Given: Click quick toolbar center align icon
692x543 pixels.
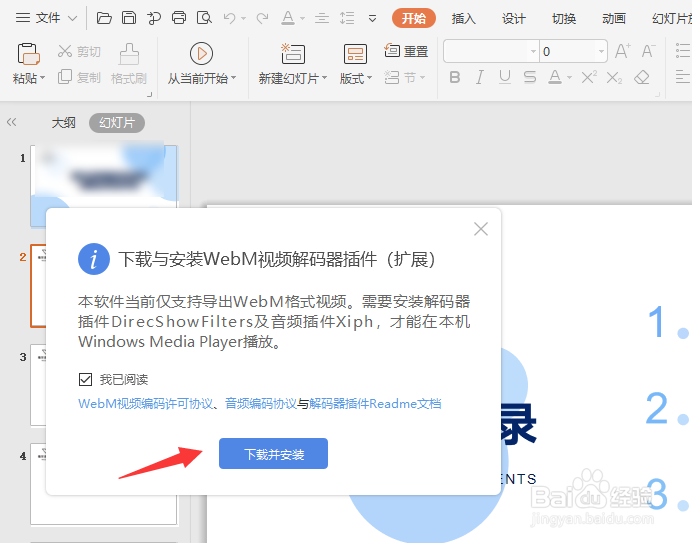Looking at the screenshot, I should click(322, 18).
